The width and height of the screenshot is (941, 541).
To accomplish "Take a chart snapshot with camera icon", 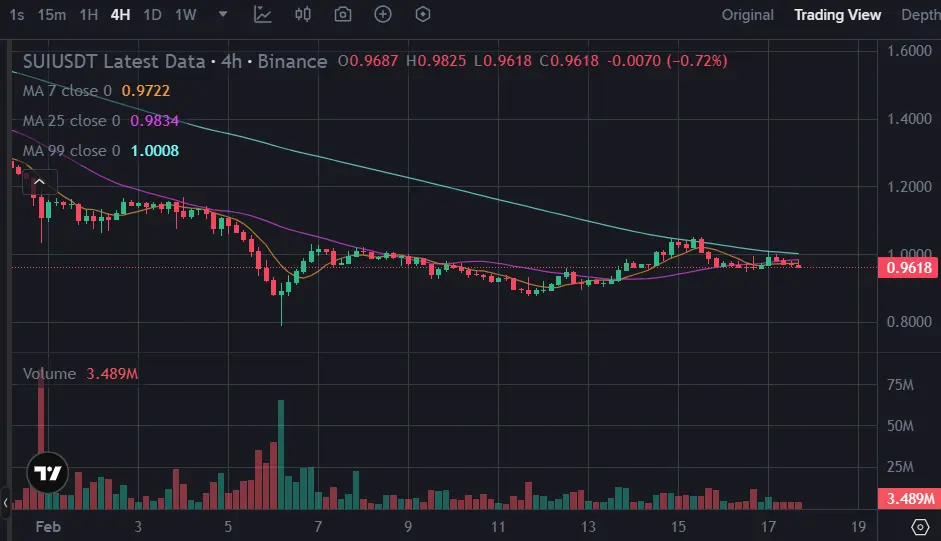I will point(343,14).
